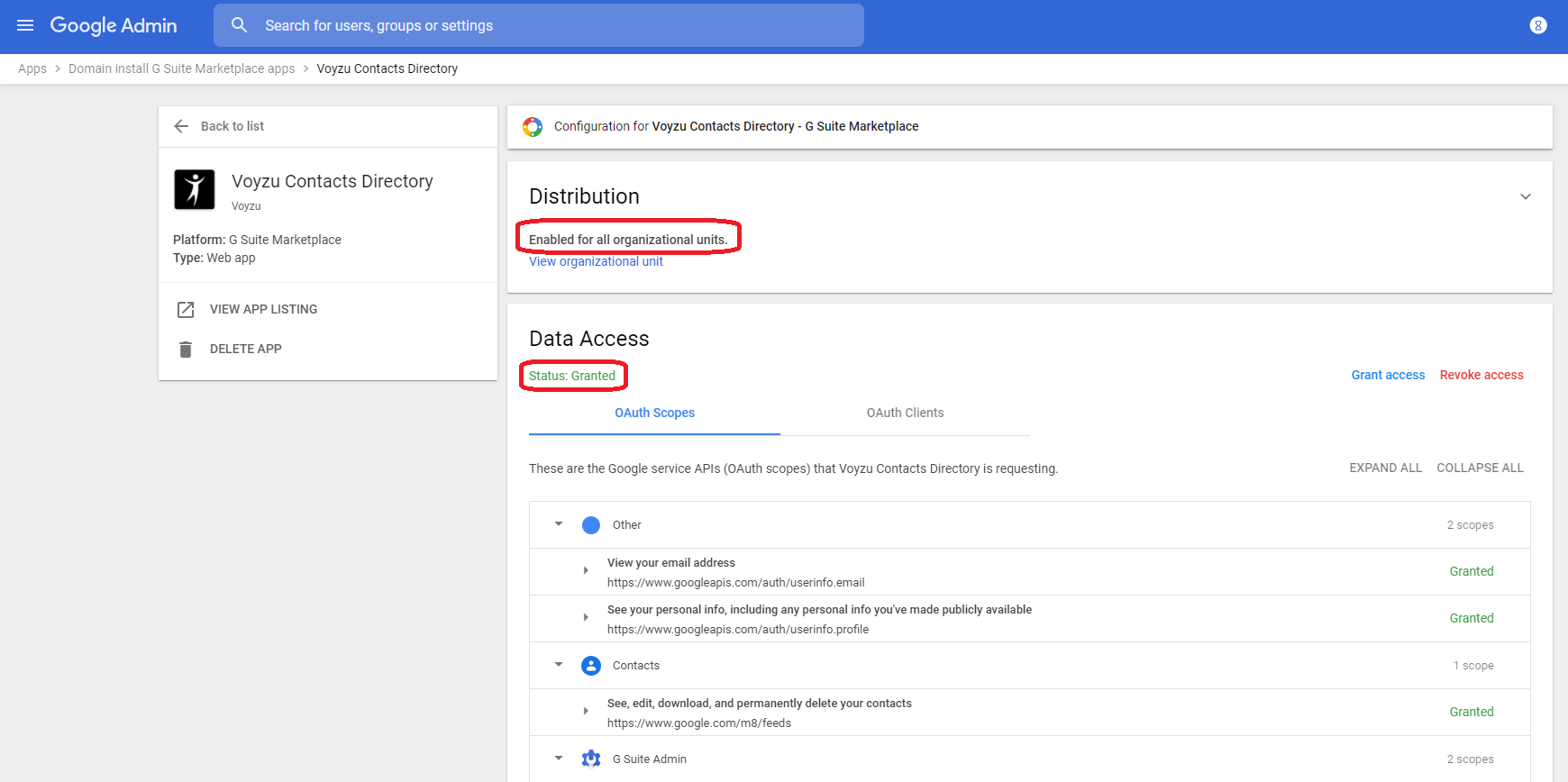Click DELETE APP

click(x=246, y=349)
